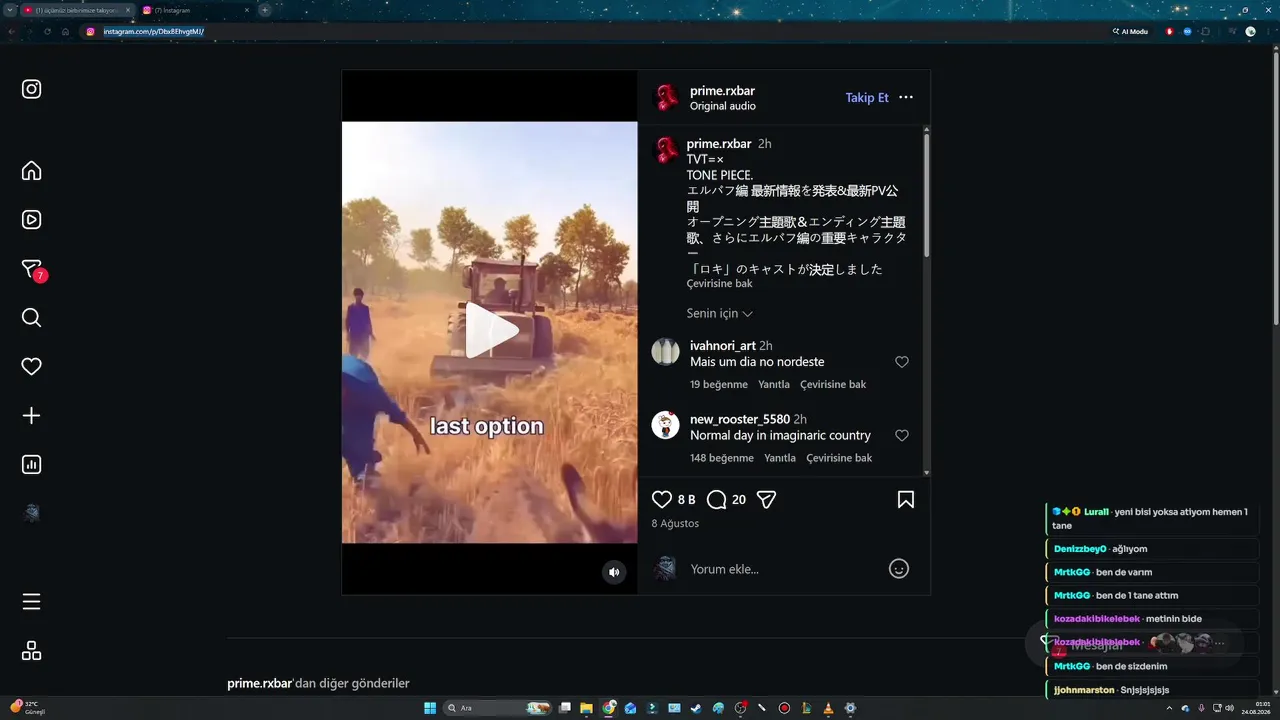Image resolution: width=1280 pixels, height=720 pixels.
Task: Open Windows Start menu
Action: coord(429,708)
